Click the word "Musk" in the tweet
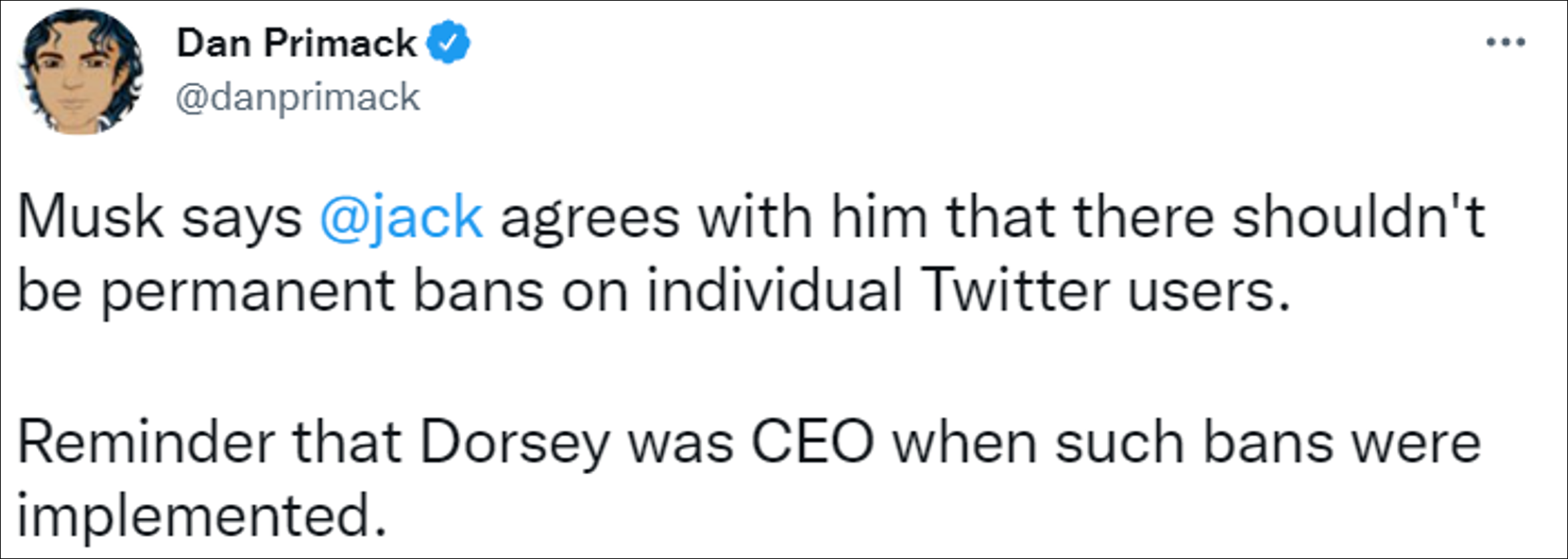The image size is (1568, 559). [x=90, y=217]
